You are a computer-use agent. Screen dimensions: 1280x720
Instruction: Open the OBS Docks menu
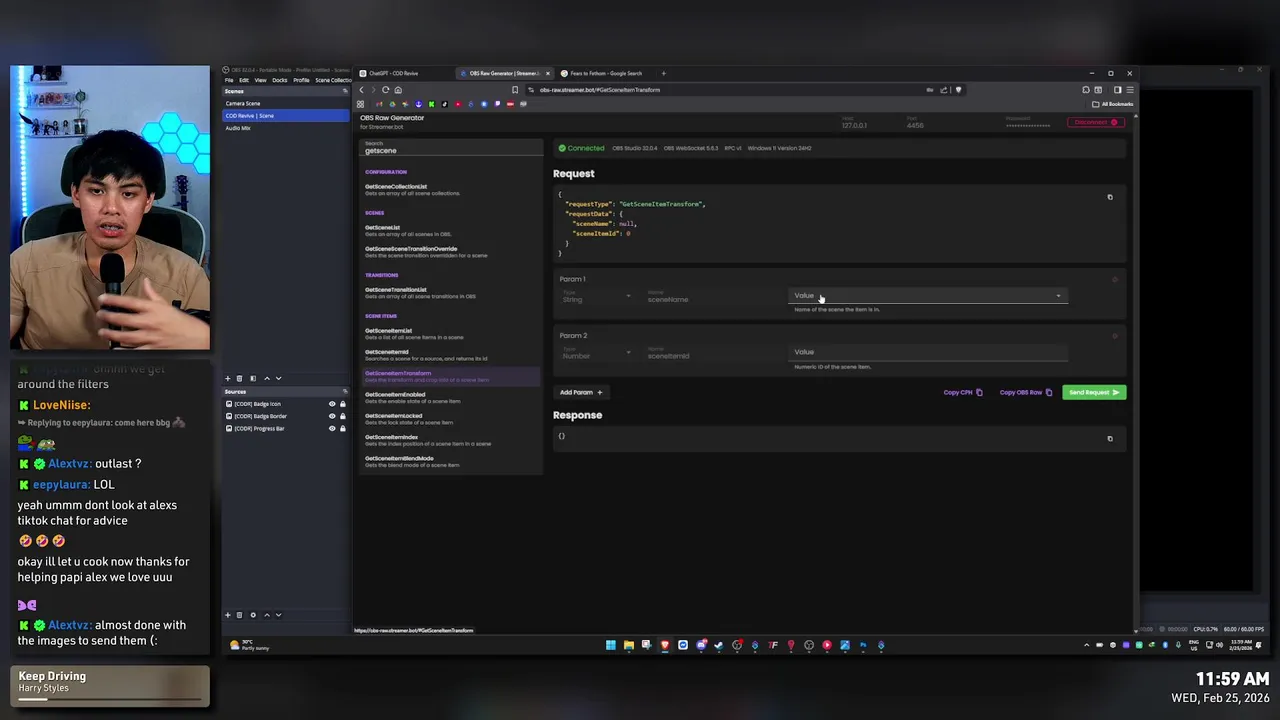point(280,80)
